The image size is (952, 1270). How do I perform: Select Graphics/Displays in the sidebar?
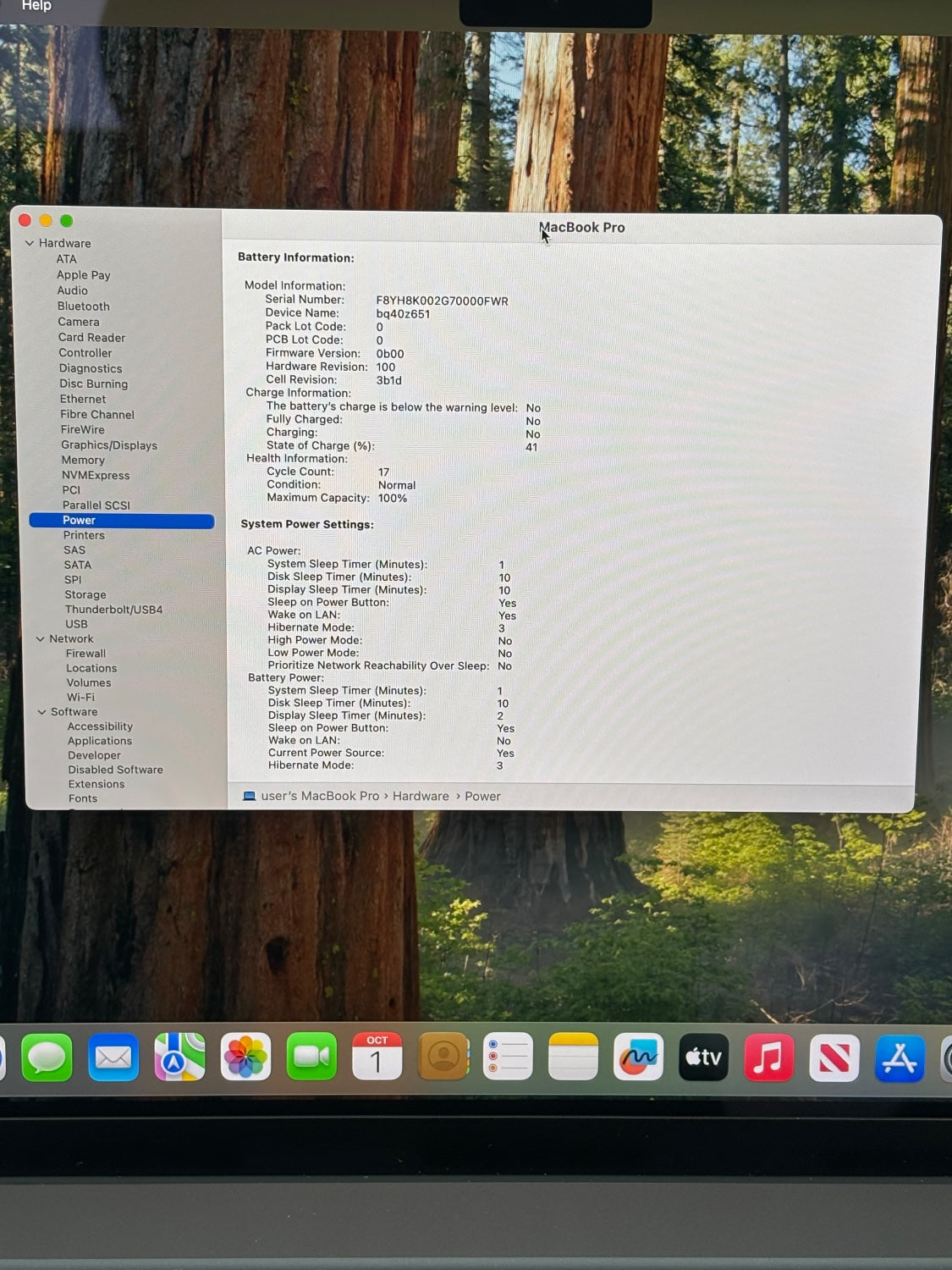coord(108,445)
